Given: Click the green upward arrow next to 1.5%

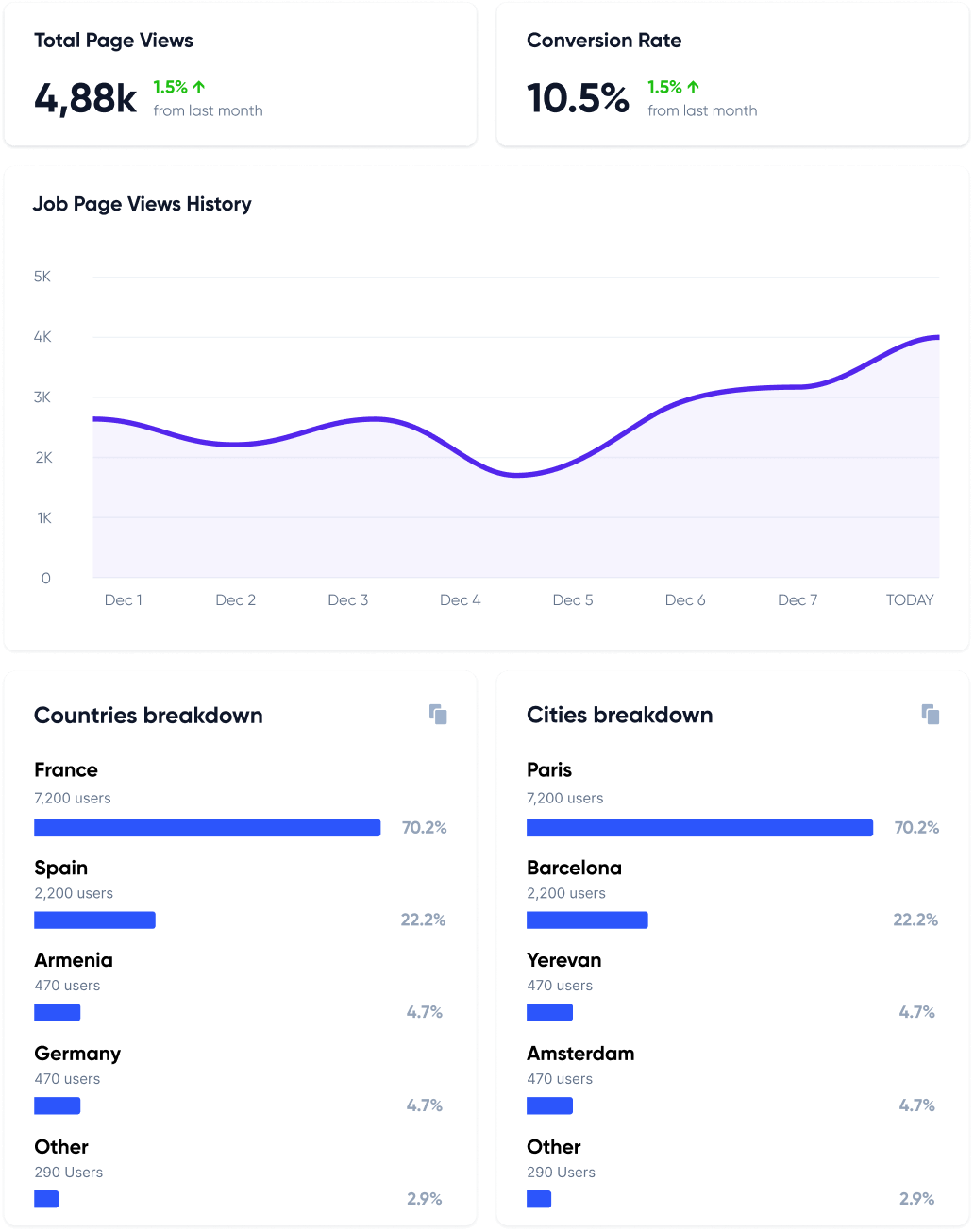Looking at the screenshot, I should (x=198, y=86).
